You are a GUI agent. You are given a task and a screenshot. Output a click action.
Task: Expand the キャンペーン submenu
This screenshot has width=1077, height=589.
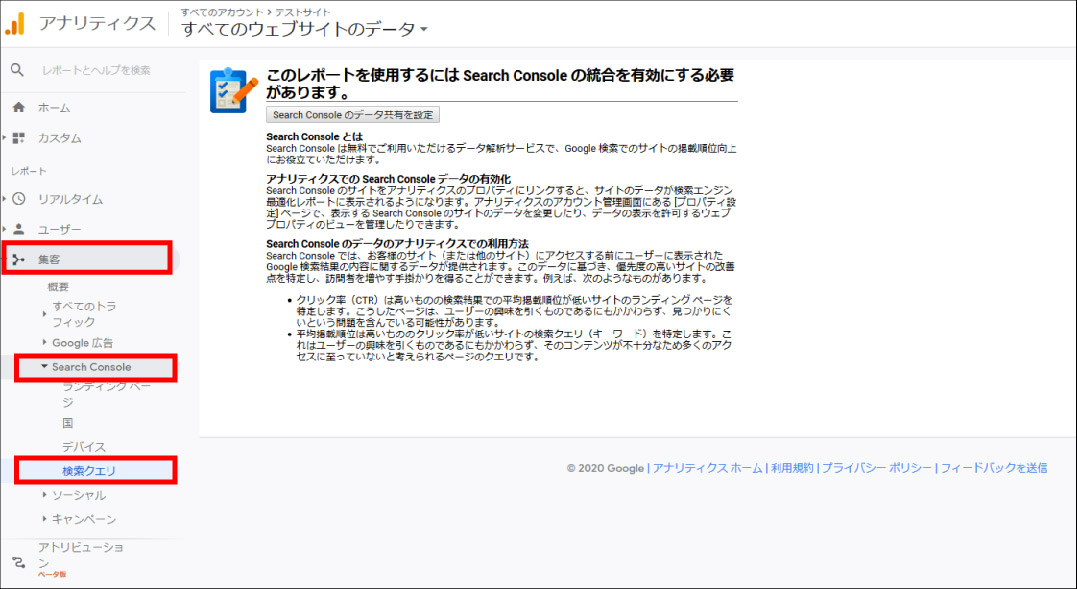pyautogui.click(x=83, y=519)
